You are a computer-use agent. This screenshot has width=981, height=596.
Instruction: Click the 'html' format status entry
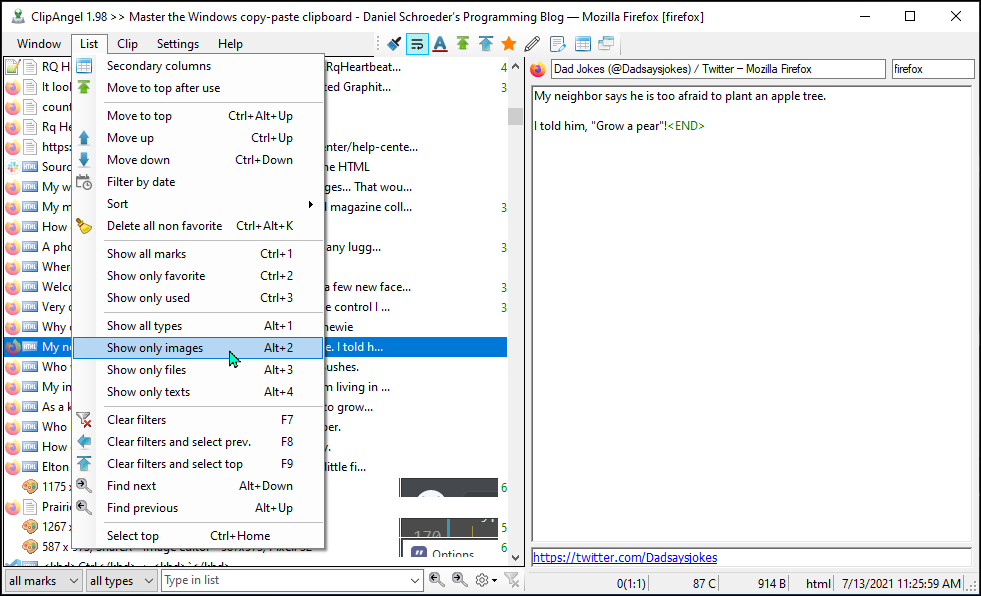[x=818, y=583]
